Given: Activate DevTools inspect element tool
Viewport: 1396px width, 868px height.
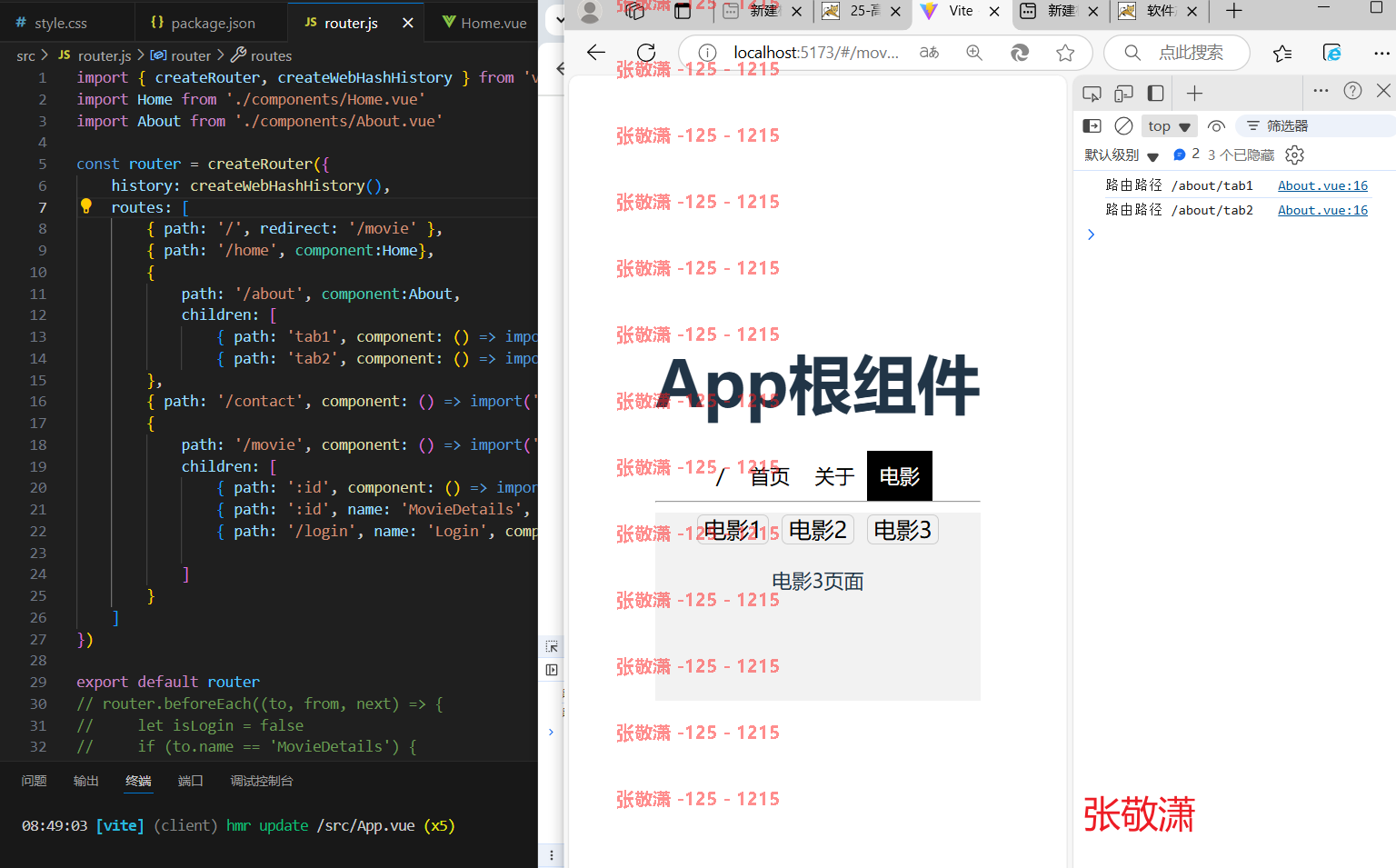Looking at the screenshot, I should click(1092, 93).
